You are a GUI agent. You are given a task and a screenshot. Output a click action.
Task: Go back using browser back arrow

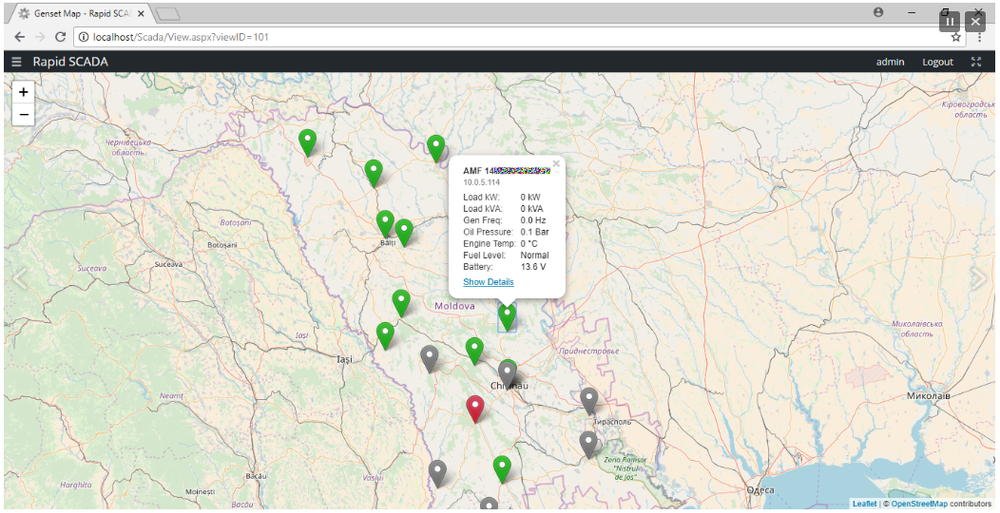20,37
